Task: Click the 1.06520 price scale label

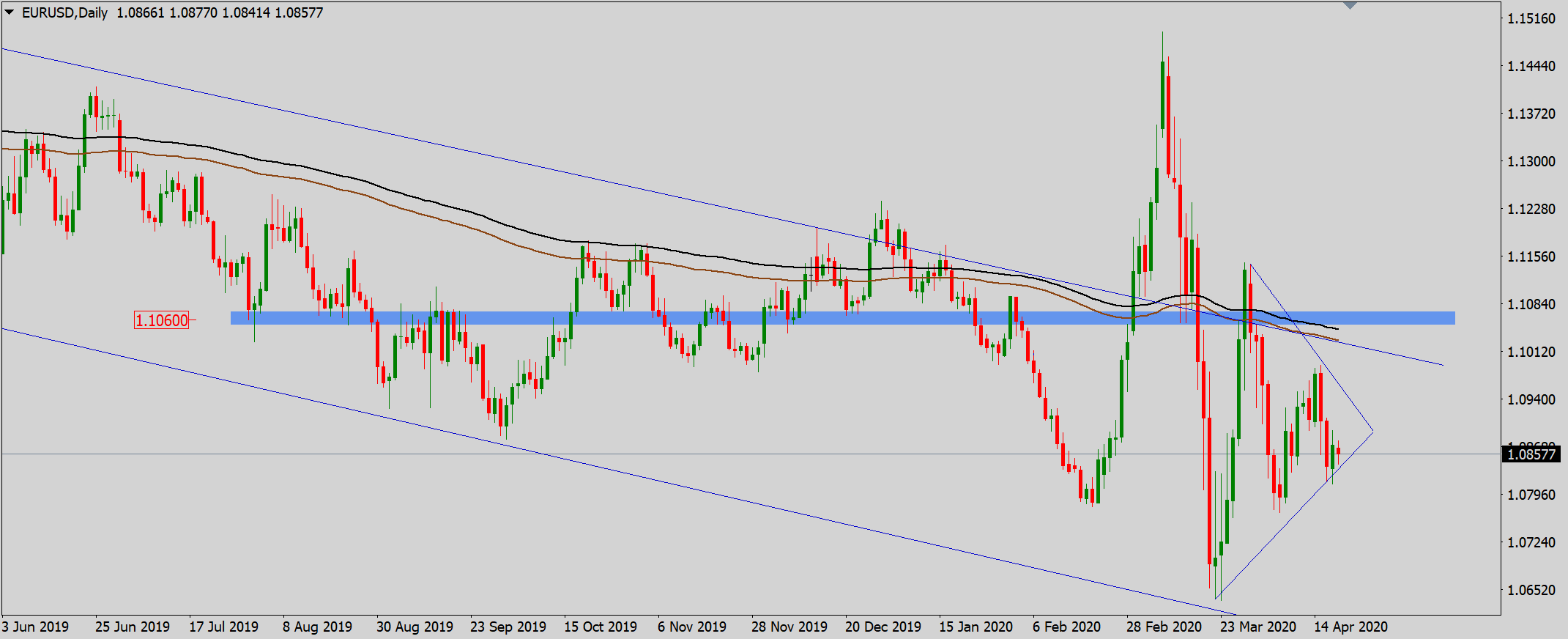Action: [1531, 590]
